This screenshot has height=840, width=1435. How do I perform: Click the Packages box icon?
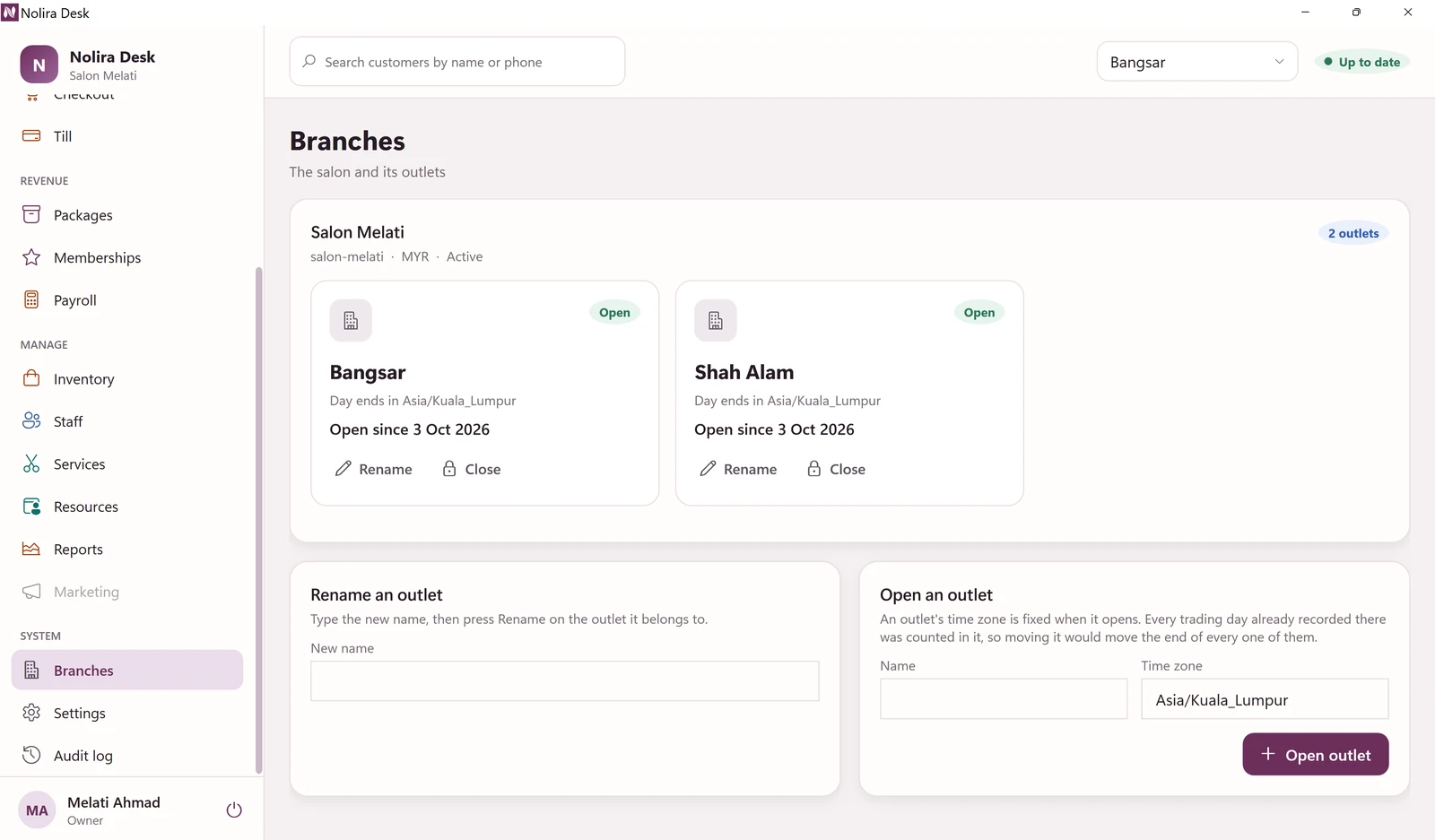(31, 214)
